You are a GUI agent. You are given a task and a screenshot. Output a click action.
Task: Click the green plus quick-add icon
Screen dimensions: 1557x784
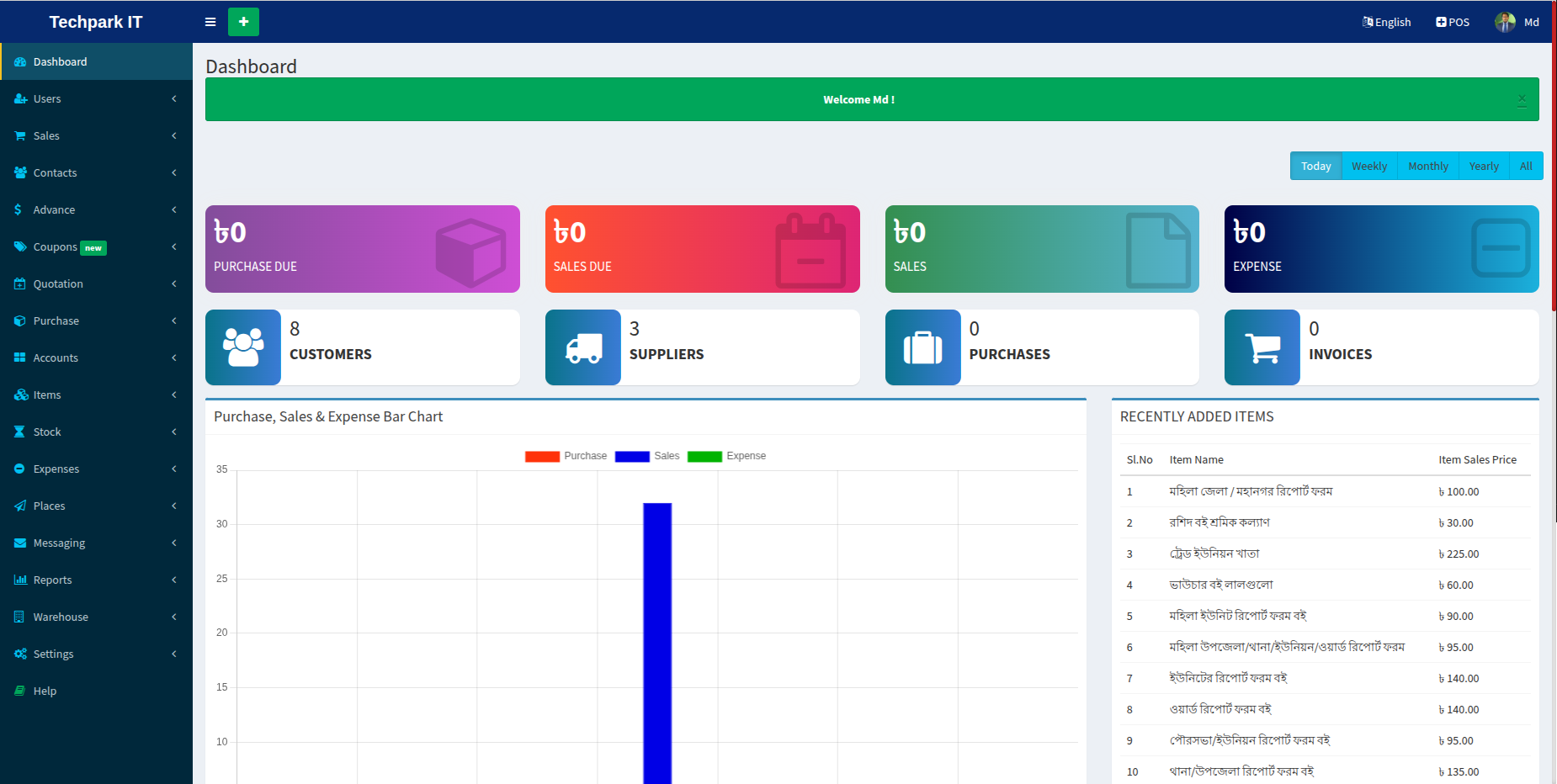243,21
